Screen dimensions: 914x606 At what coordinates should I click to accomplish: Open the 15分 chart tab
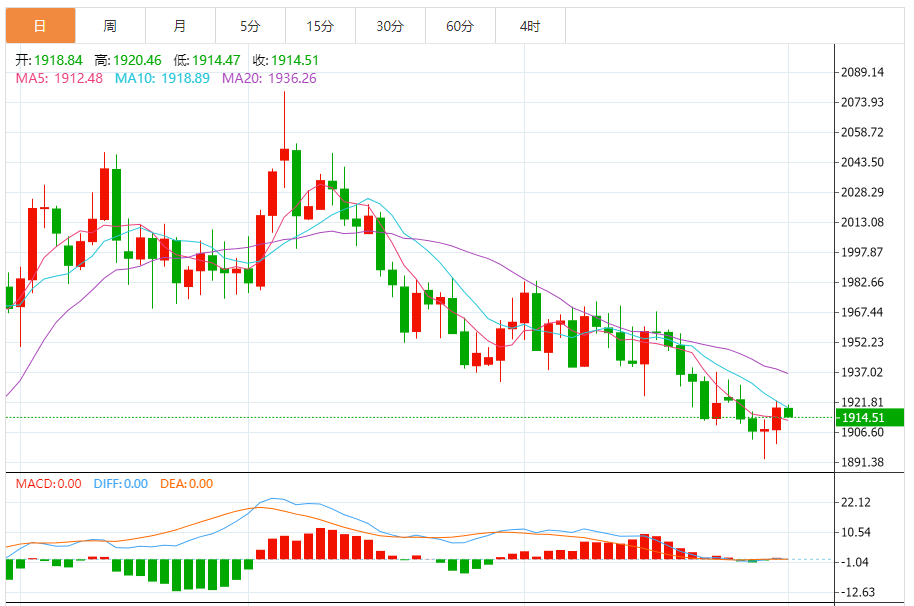(x=320, y=26)
